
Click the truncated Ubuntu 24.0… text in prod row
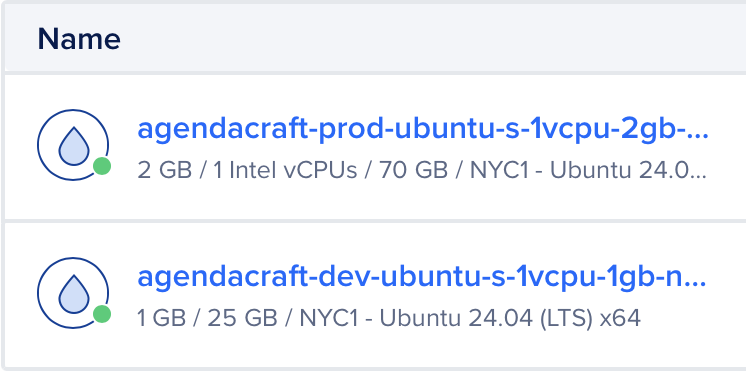point(628,170)
